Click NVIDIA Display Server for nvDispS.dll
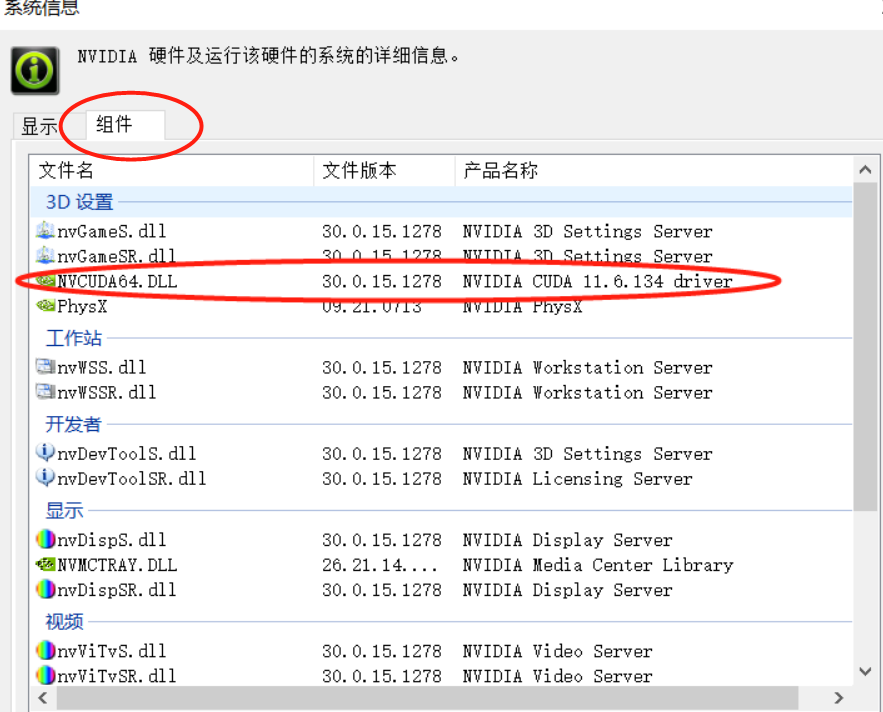Image resolution: width=883 pixels, height=712 pixels. pyautogui.click(x=568, y=540)
